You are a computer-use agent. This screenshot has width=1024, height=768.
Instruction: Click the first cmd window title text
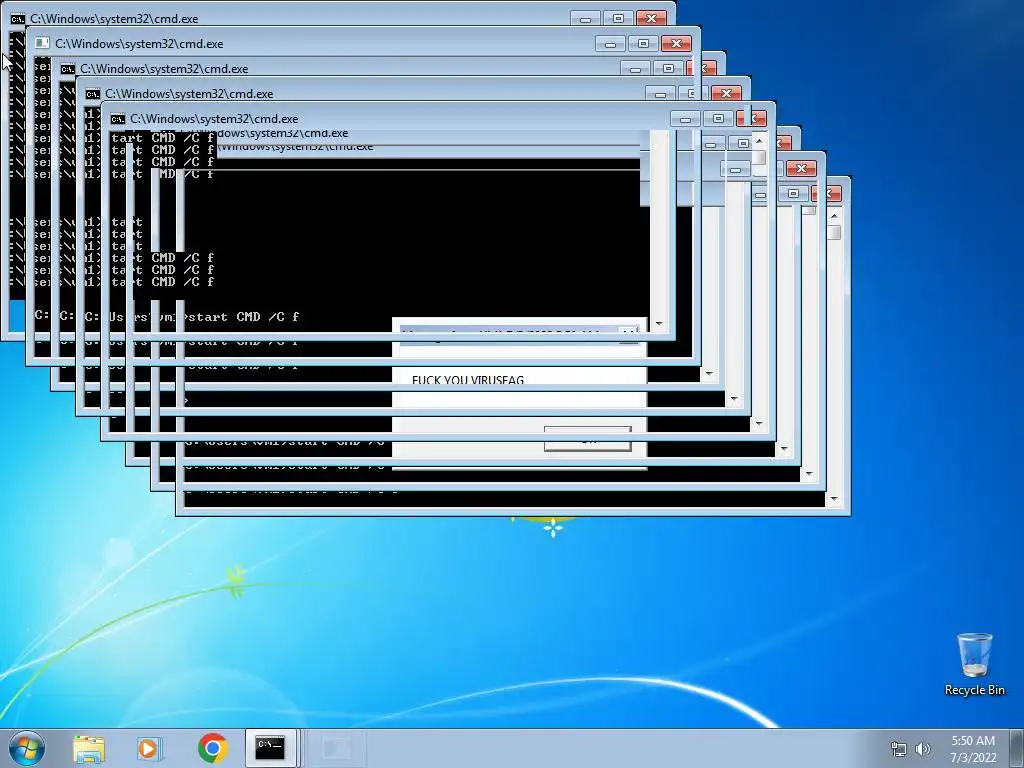point(114,19)
